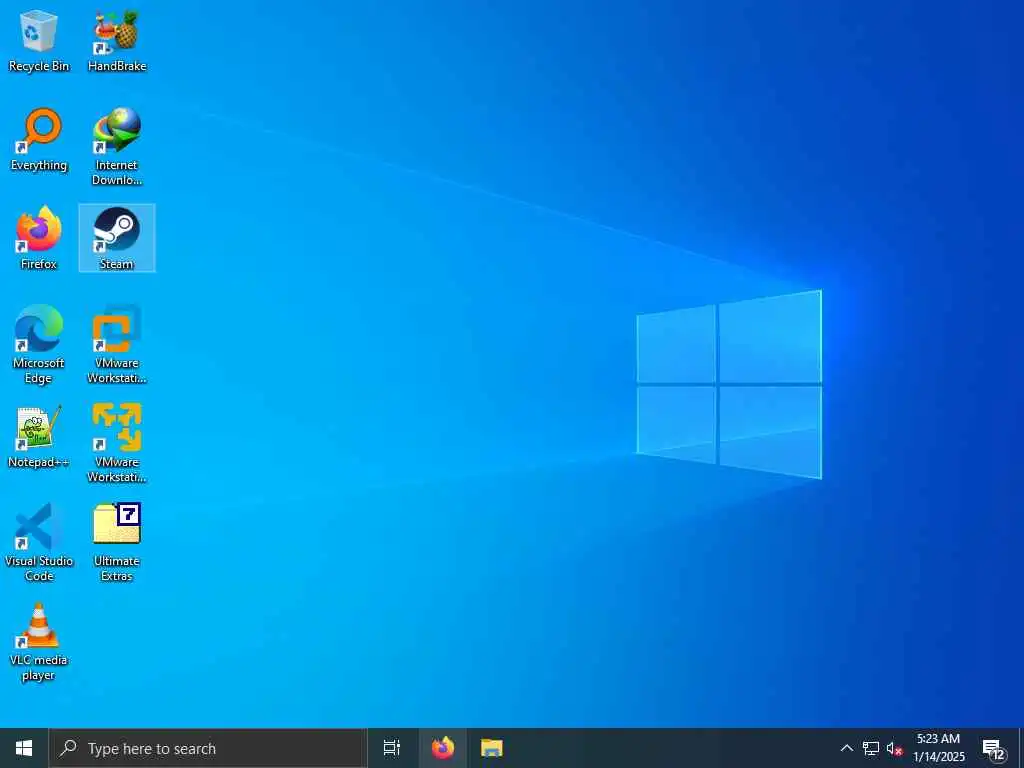Open File Explorer from the taskbar

tap(492, 748)
